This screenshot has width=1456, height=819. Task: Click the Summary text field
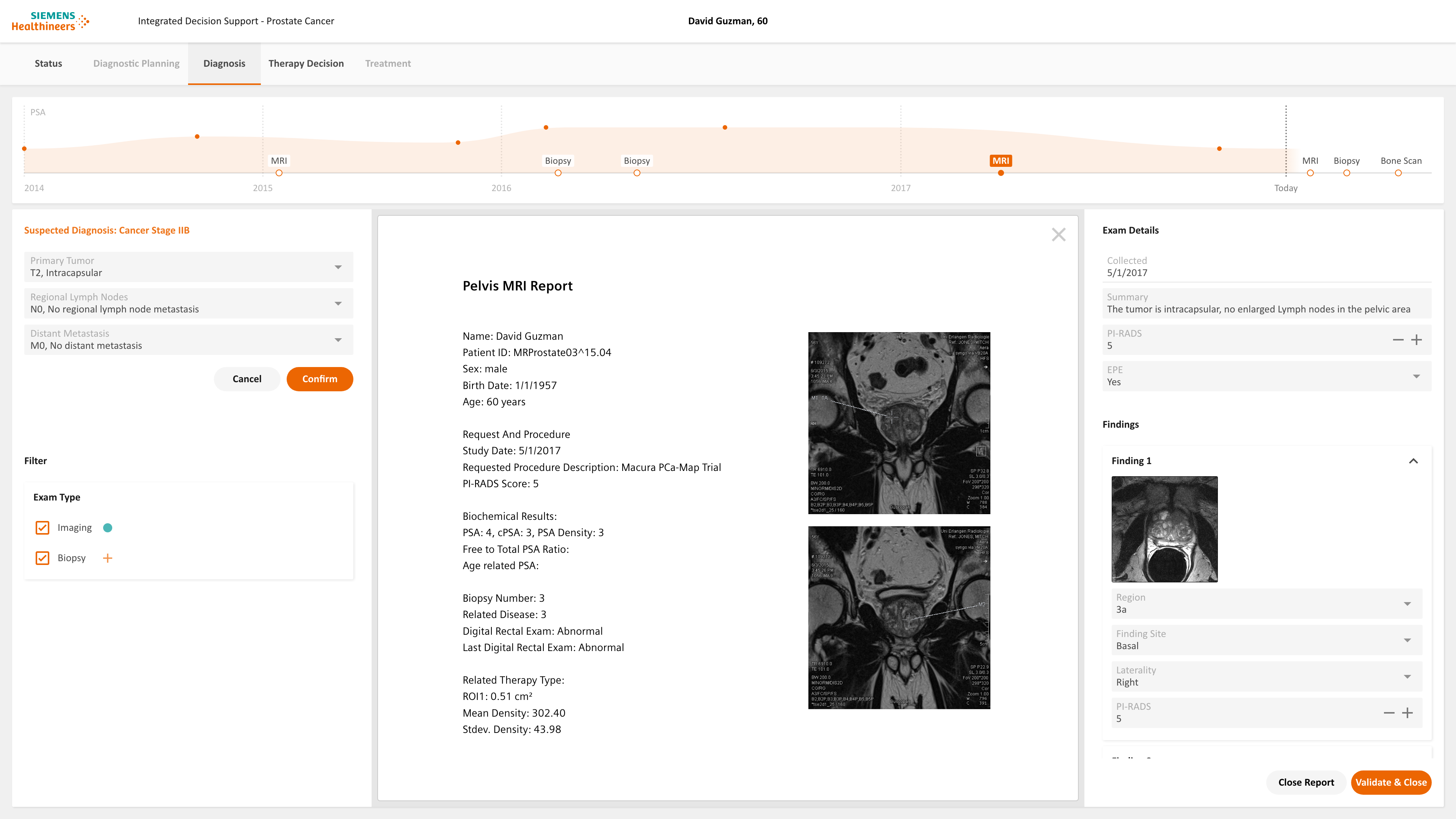pos(1267,303)
